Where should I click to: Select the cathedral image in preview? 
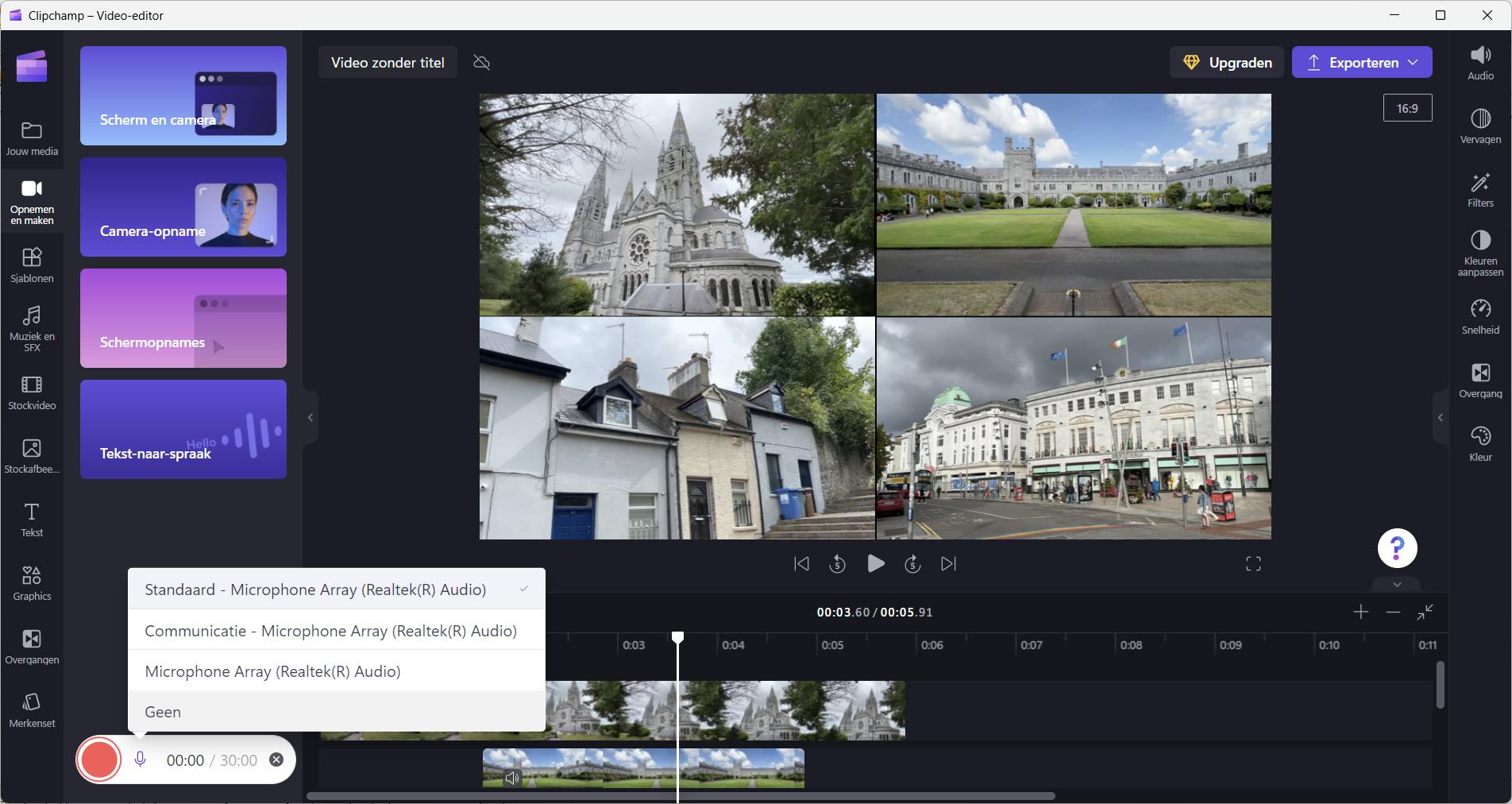pos(677,205)
